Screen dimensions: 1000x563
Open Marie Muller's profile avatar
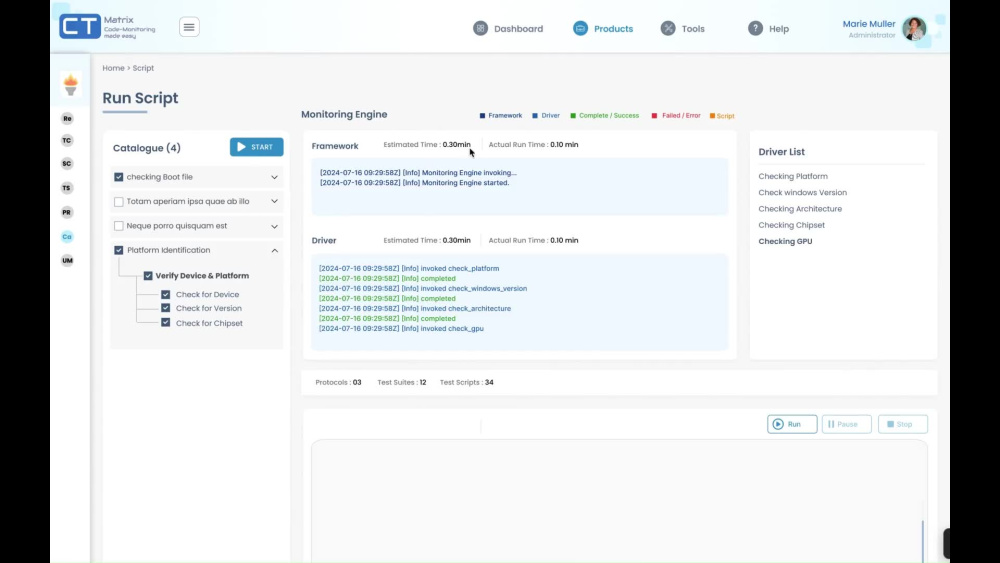point(914,29)
